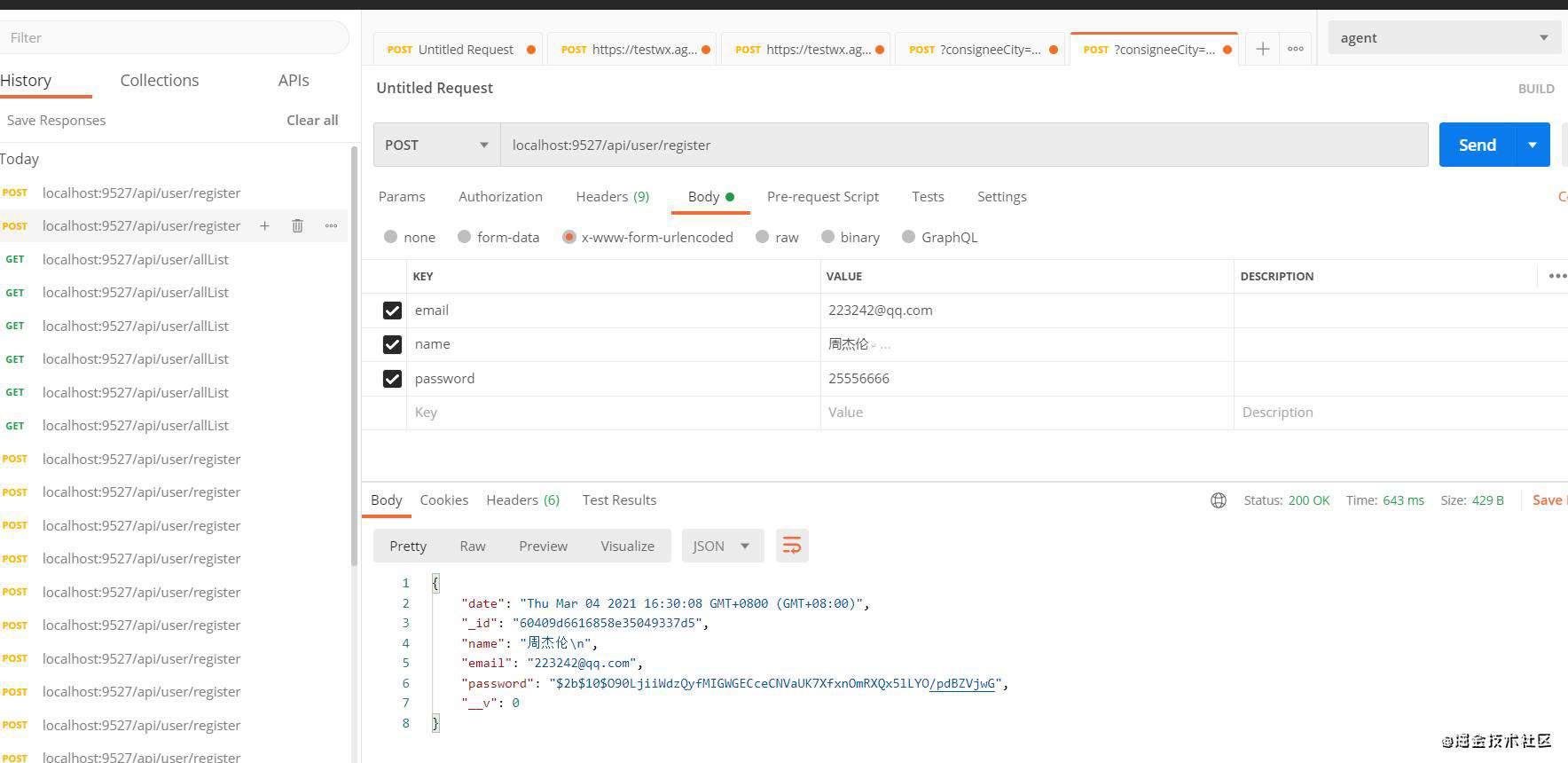Select the Pretty response view
1568x763 pixels.
[408, 546]
